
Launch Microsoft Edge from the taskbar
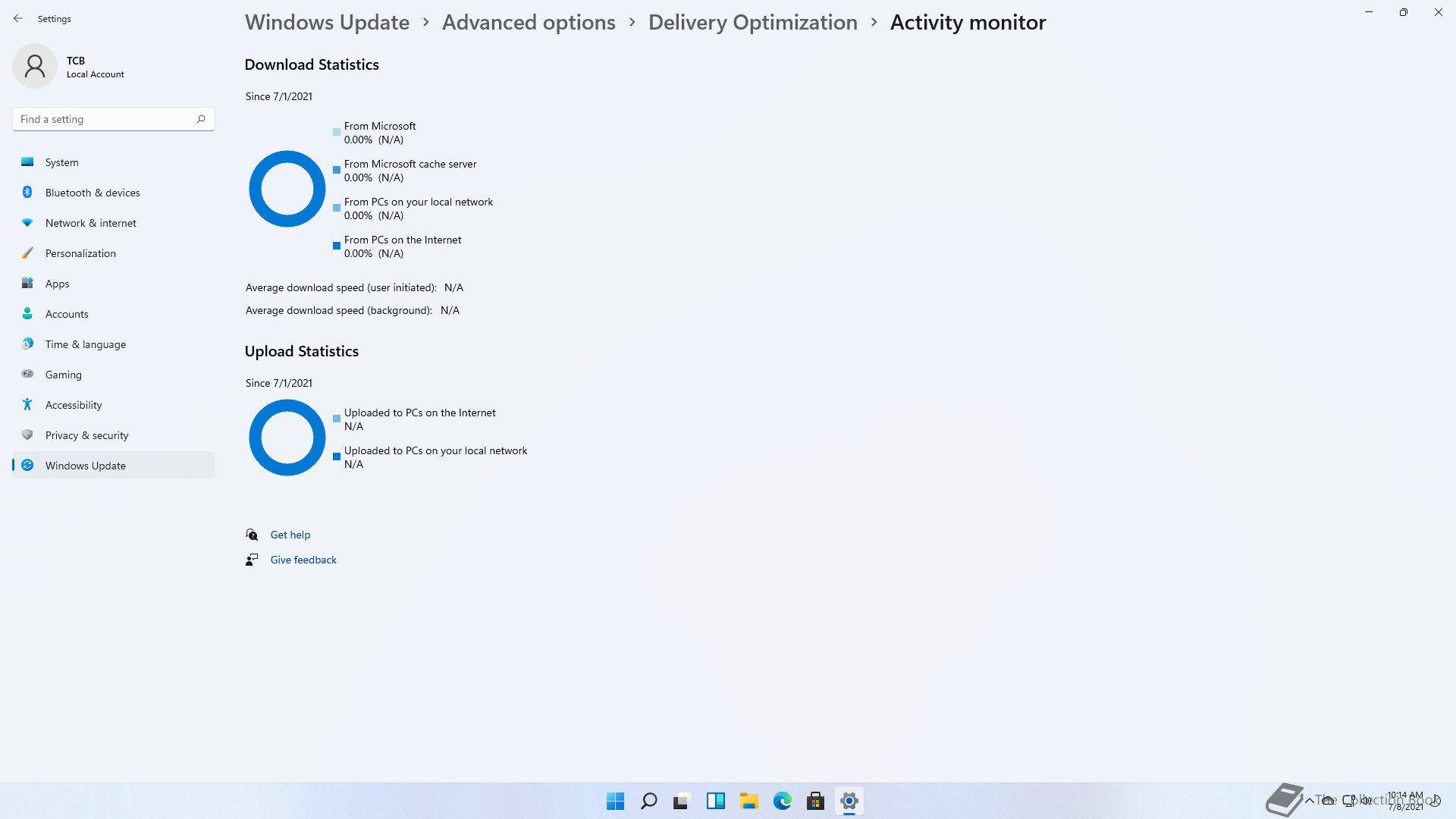coord(782,801)
